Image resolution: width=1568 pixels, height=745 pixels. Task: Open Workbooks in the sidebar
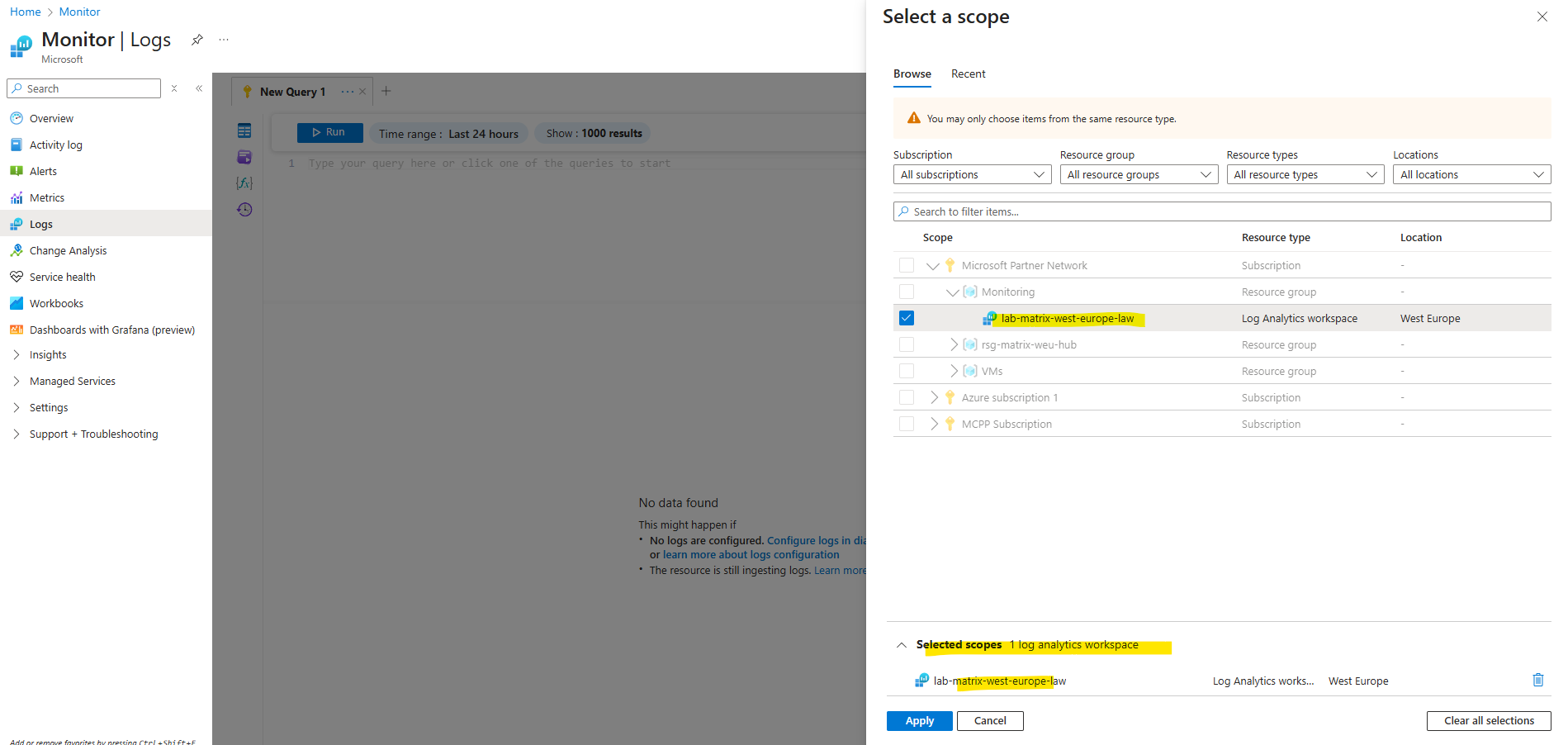[x=56, y=303]
